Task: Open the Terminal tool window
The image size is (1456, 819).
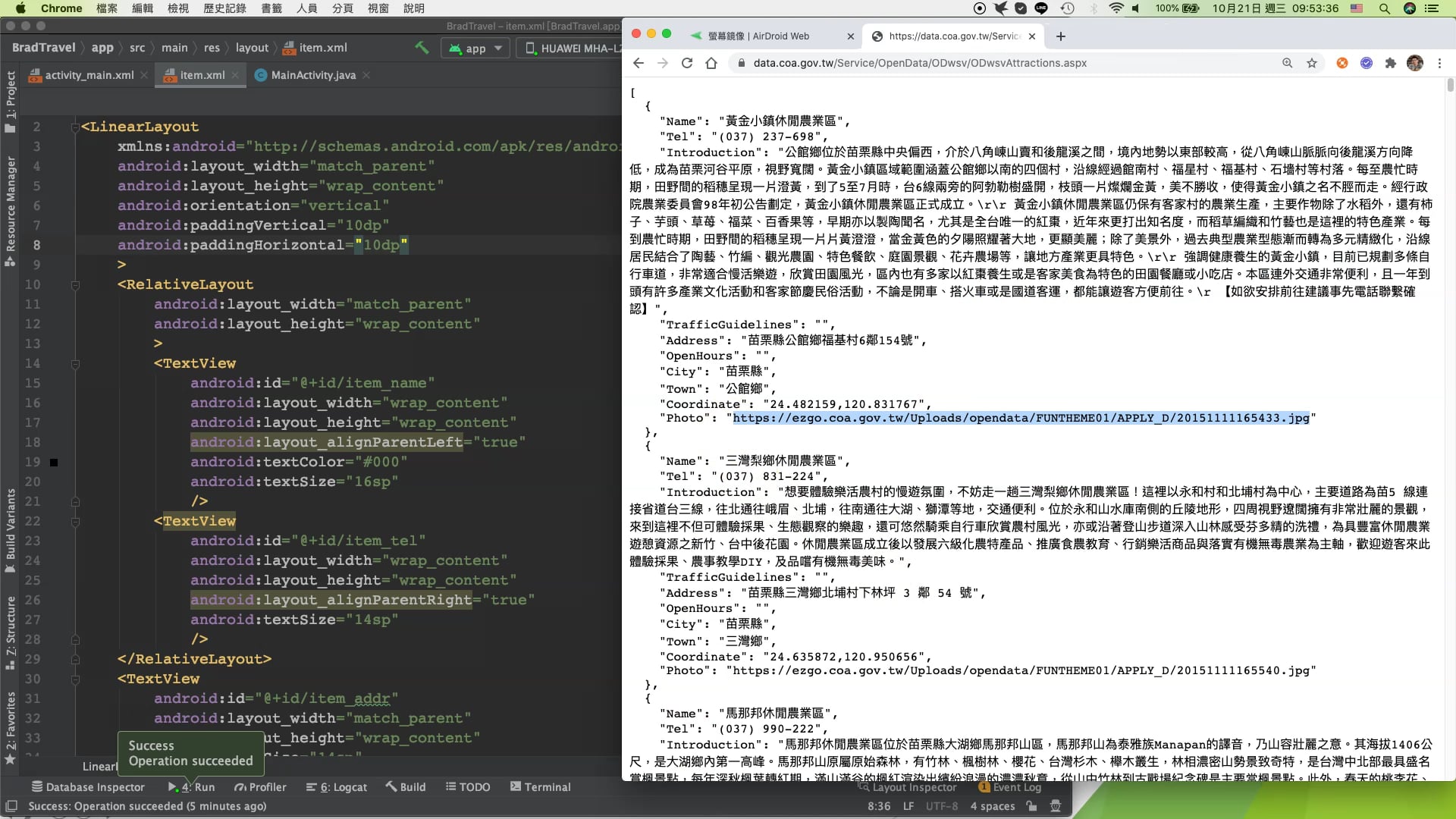Action: coord(540,787)
